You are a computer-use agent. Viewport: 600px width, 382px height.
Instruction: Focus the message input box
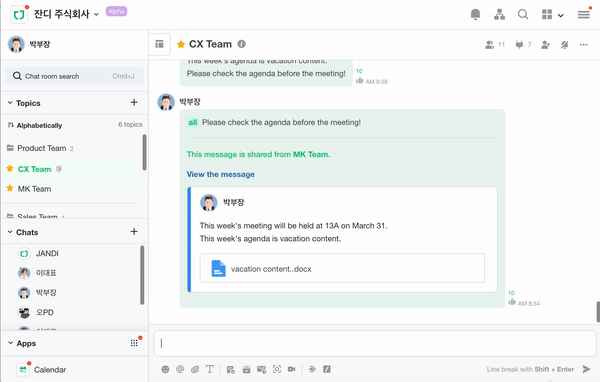(x=375, y=343)
